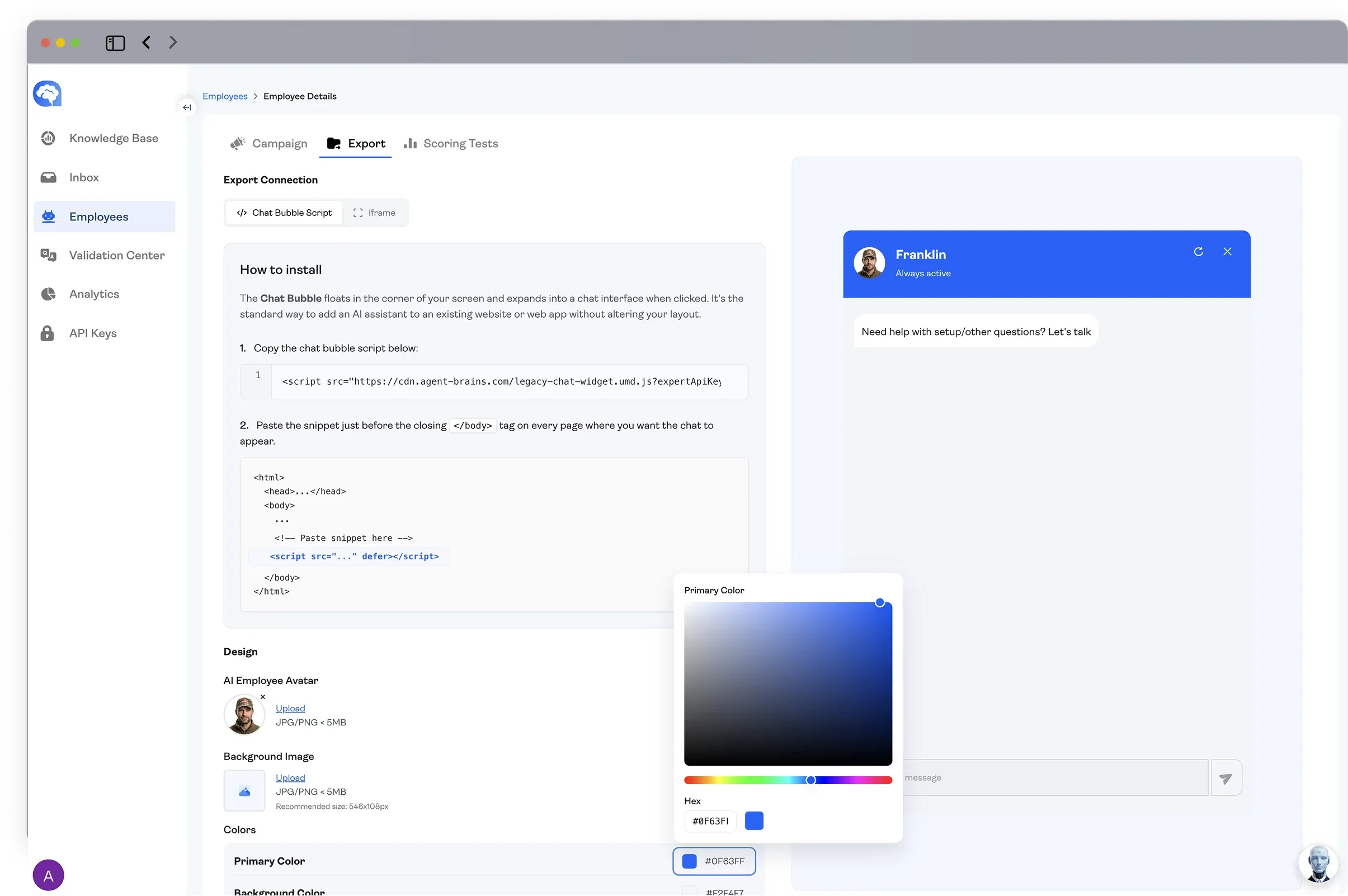Refresh the Franklin chat preview

1198,252
